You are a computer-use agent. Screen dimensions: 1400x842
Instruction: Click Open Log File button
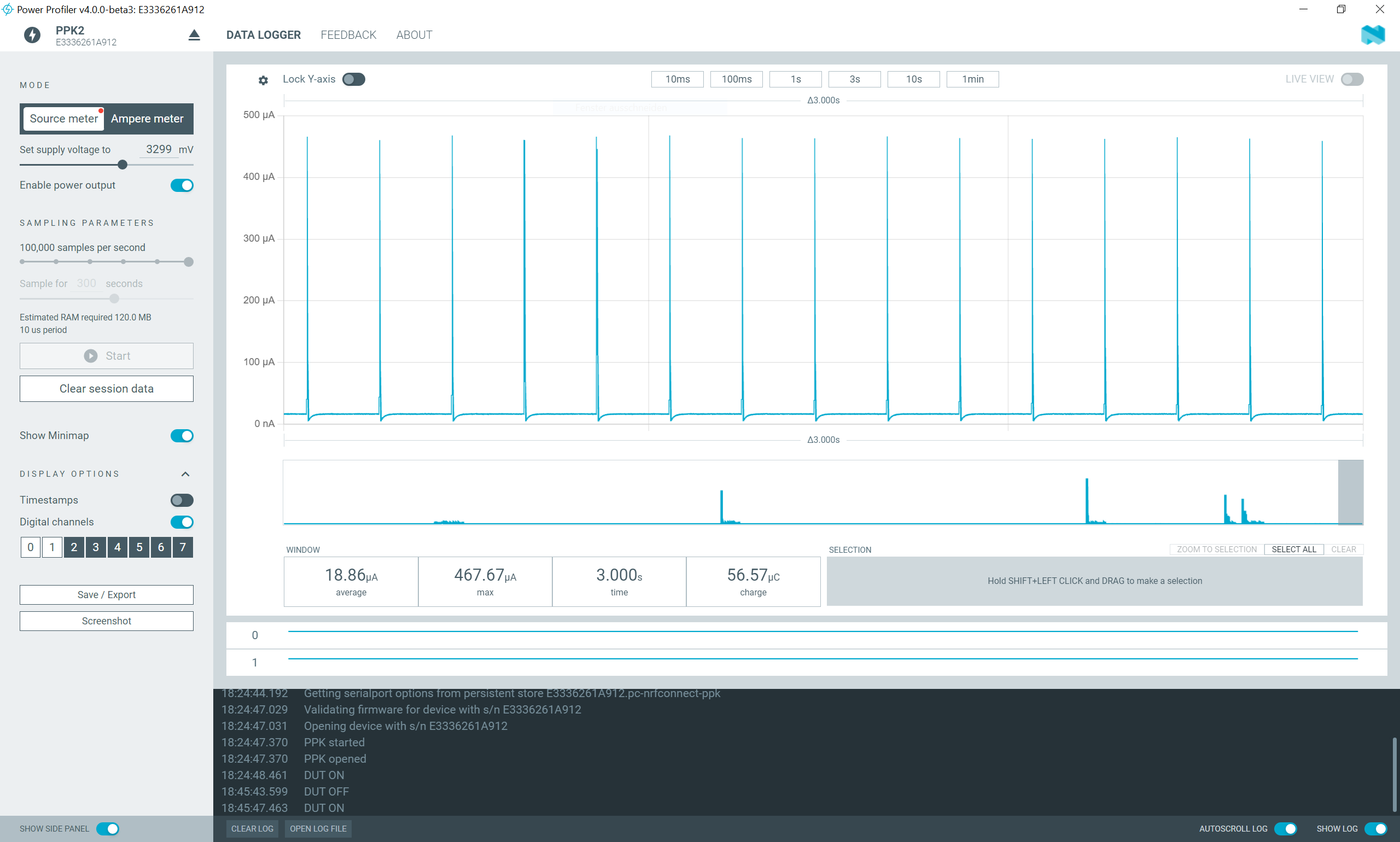[x=318, y=829]
